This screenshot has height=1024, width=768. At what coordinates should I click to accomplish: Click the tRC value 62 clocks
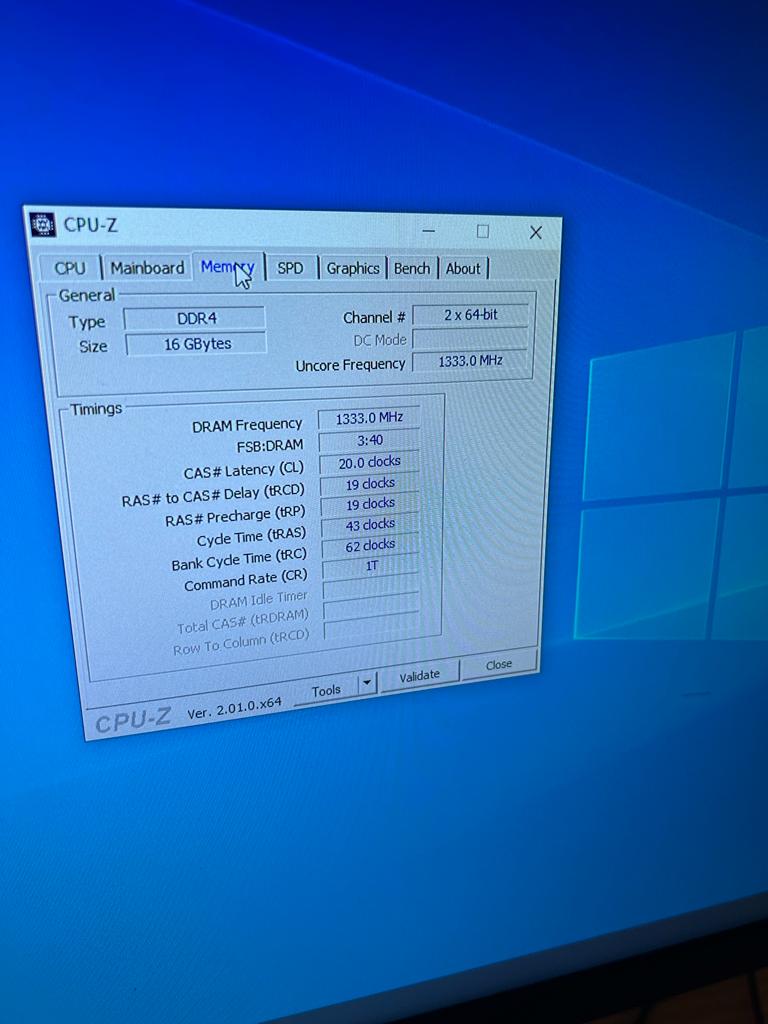tap(371, 545)
